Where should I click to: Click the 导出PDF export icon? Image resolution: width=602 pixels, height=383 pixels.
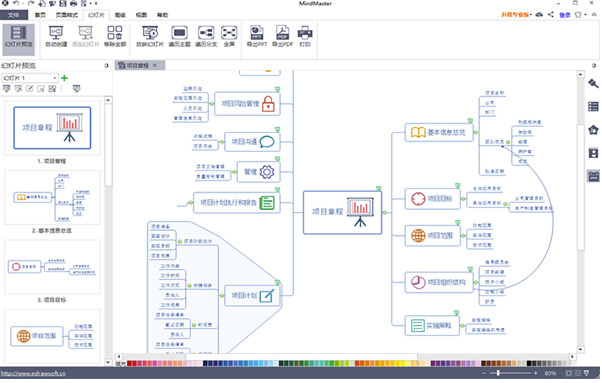point(283,36)
